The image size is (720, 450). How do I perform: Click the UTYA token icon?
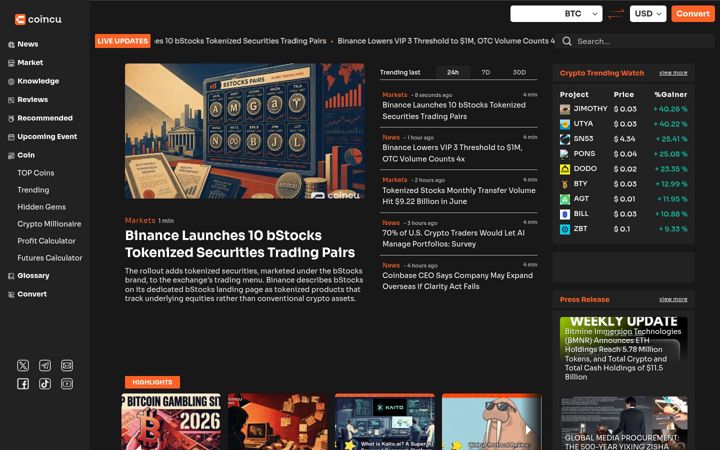pyautogui.click(x=565, y=124)
